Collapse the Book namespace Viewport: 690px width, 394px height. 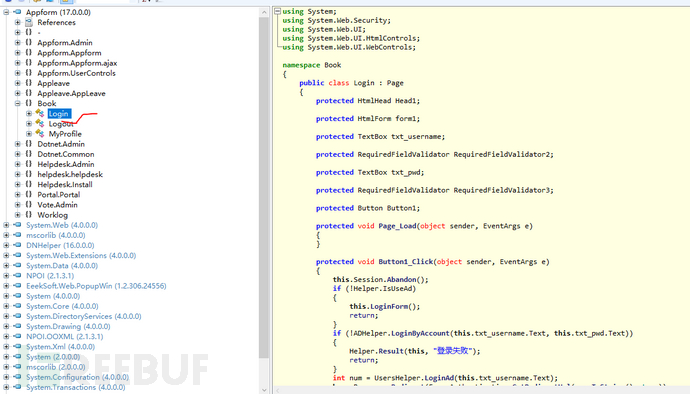click(18, 103)
